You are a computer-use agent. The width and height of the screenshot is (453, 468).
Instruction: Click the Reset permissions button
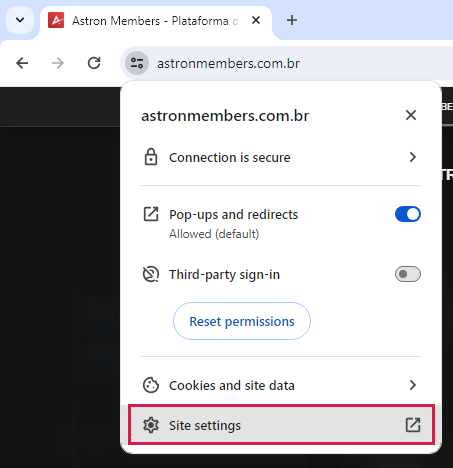click(x=242, y=321)
